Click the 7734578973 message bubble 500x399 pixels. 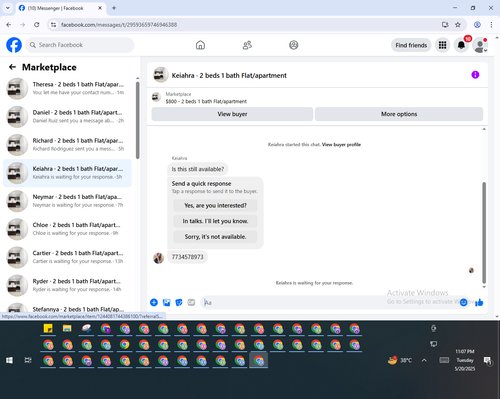tap(187, 257)
